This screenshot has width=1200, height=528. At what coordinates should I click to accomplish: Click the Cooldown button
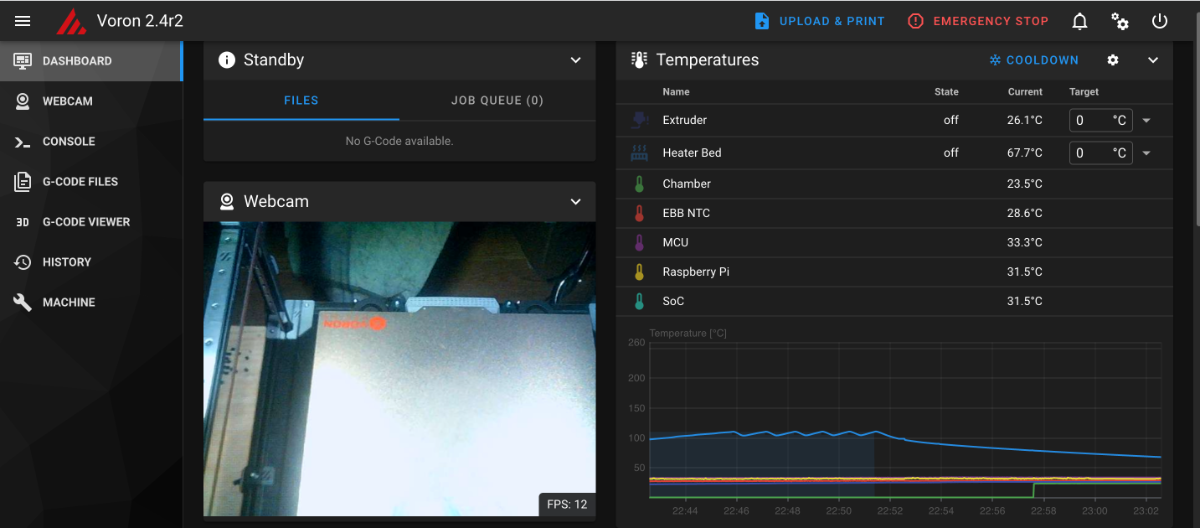[1034, 60]
